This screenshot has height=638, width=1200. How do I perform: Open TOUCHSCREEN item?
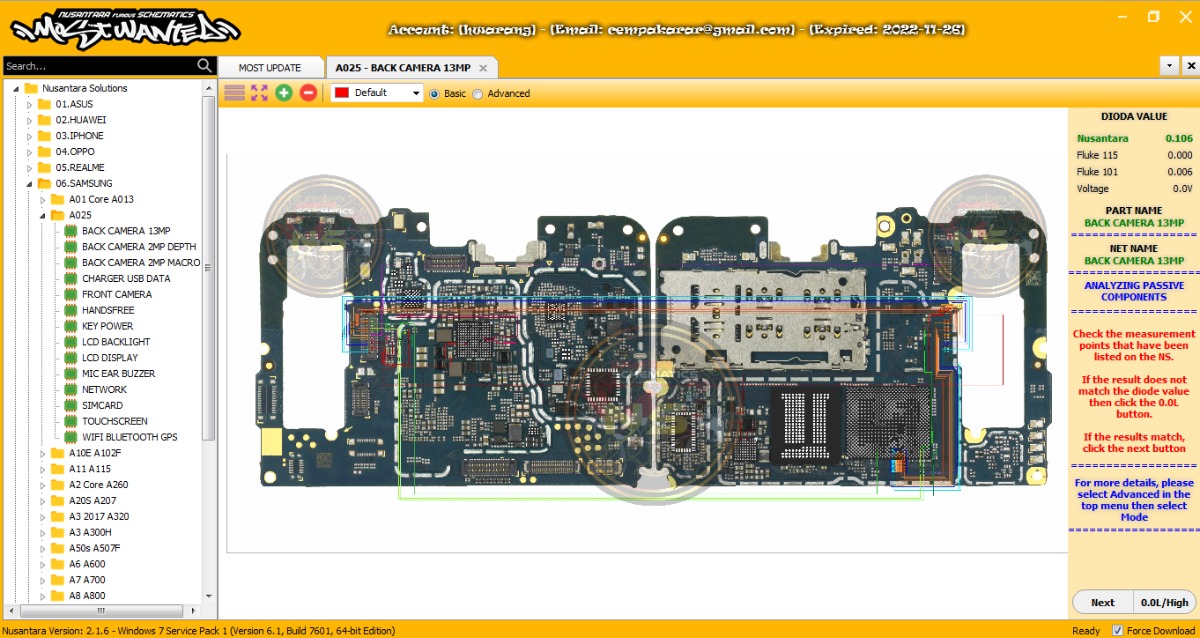coord(114,421)
